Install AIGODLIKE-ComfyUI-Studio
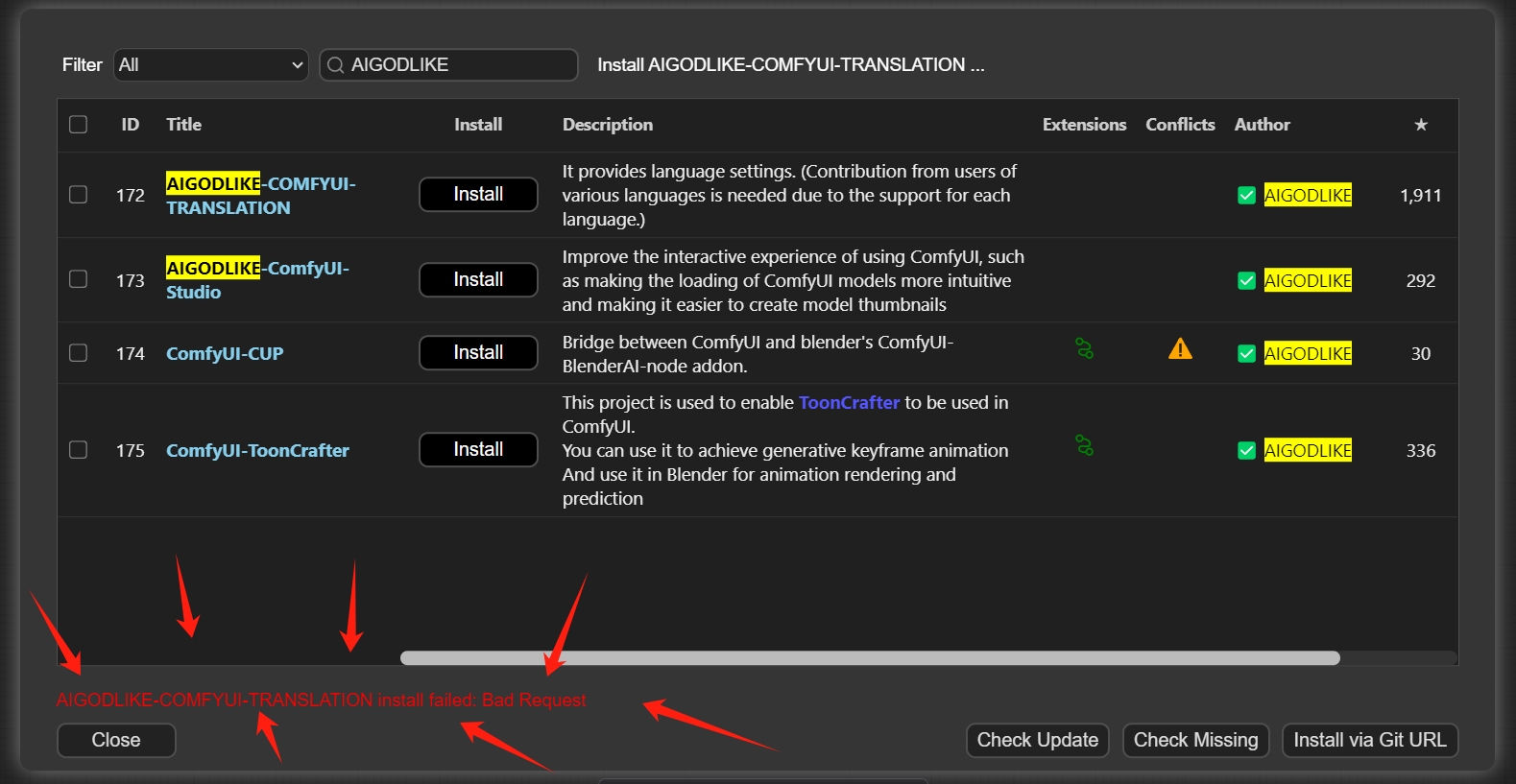Viewport: 1516px width, 784px height. (478, 280)
